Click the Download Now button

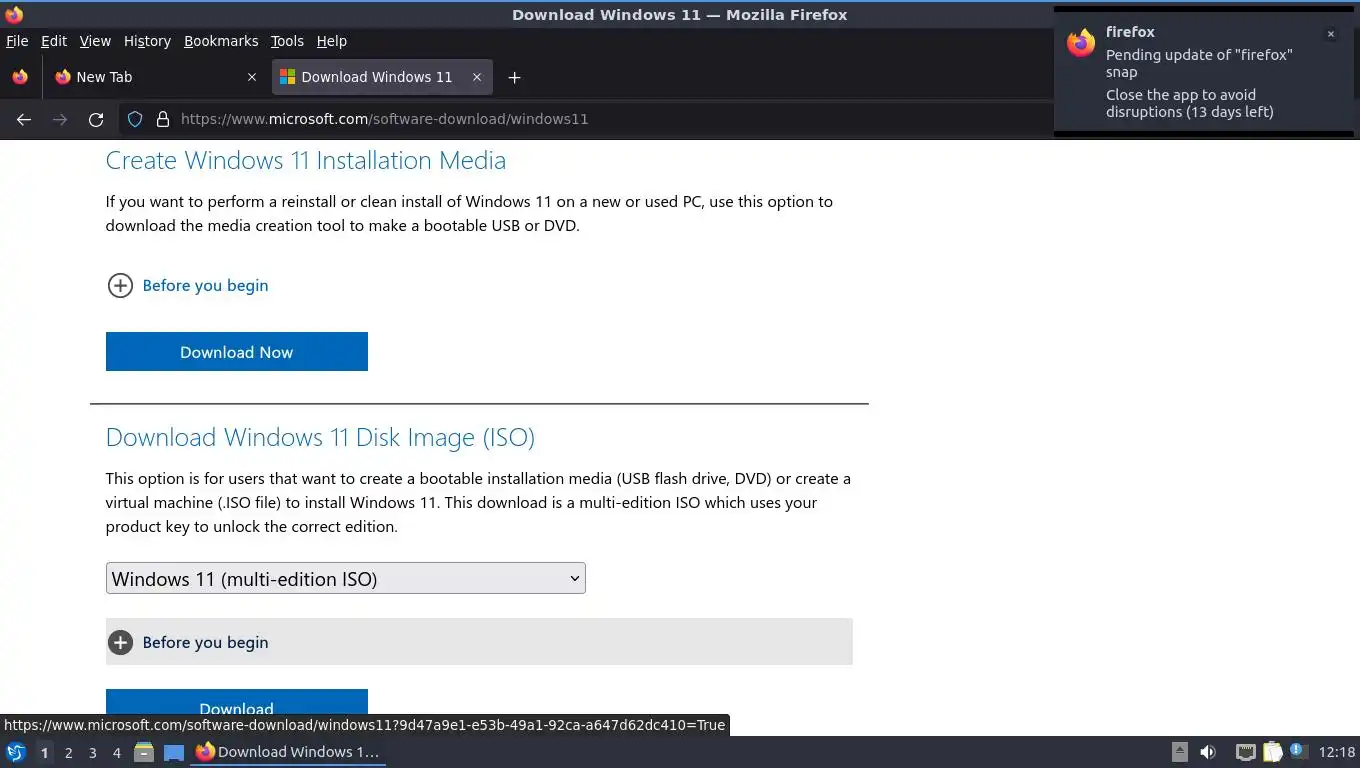click(237, 352)
